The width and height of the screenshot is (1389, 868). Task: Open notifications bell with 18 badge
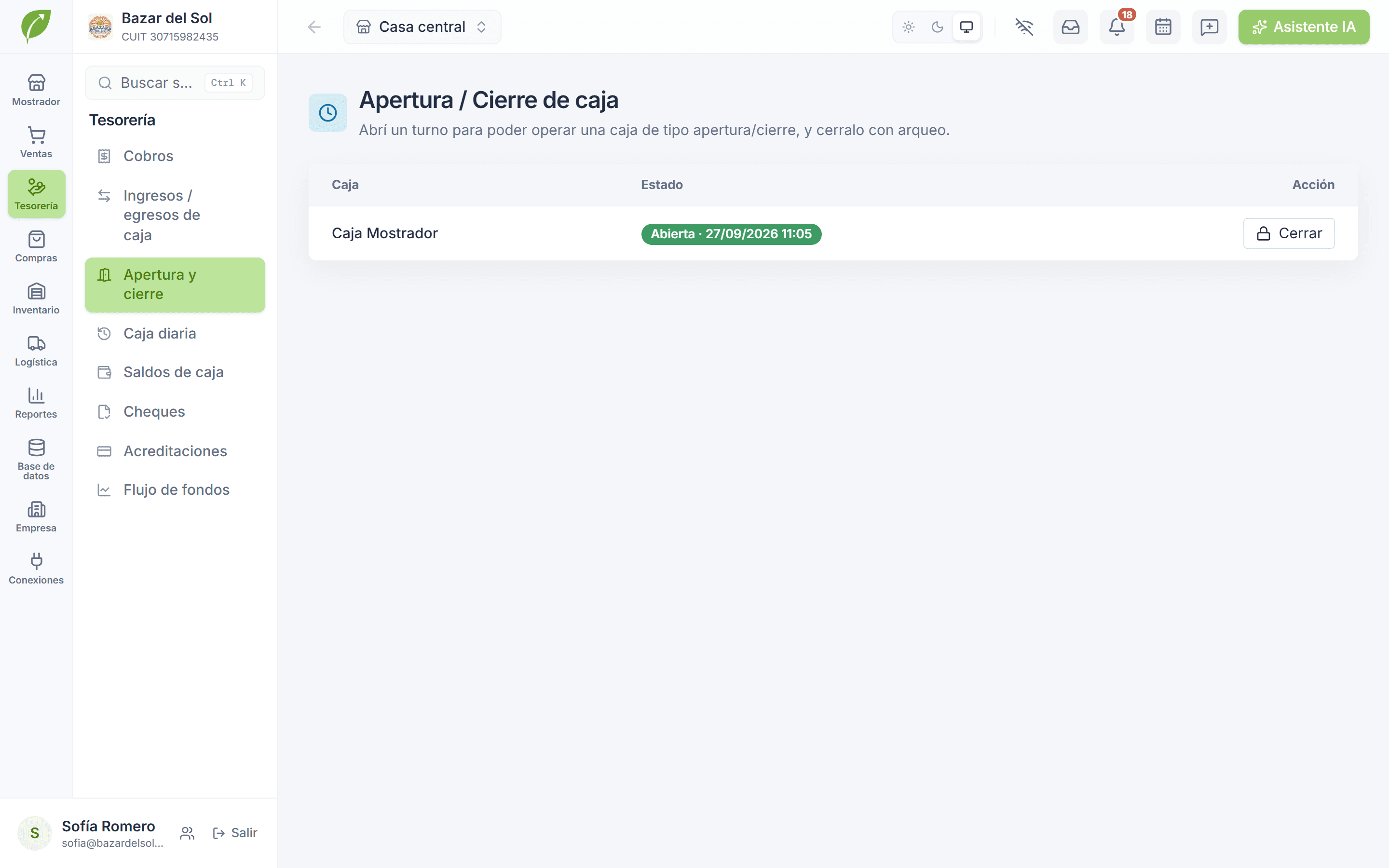(1117, 27)
